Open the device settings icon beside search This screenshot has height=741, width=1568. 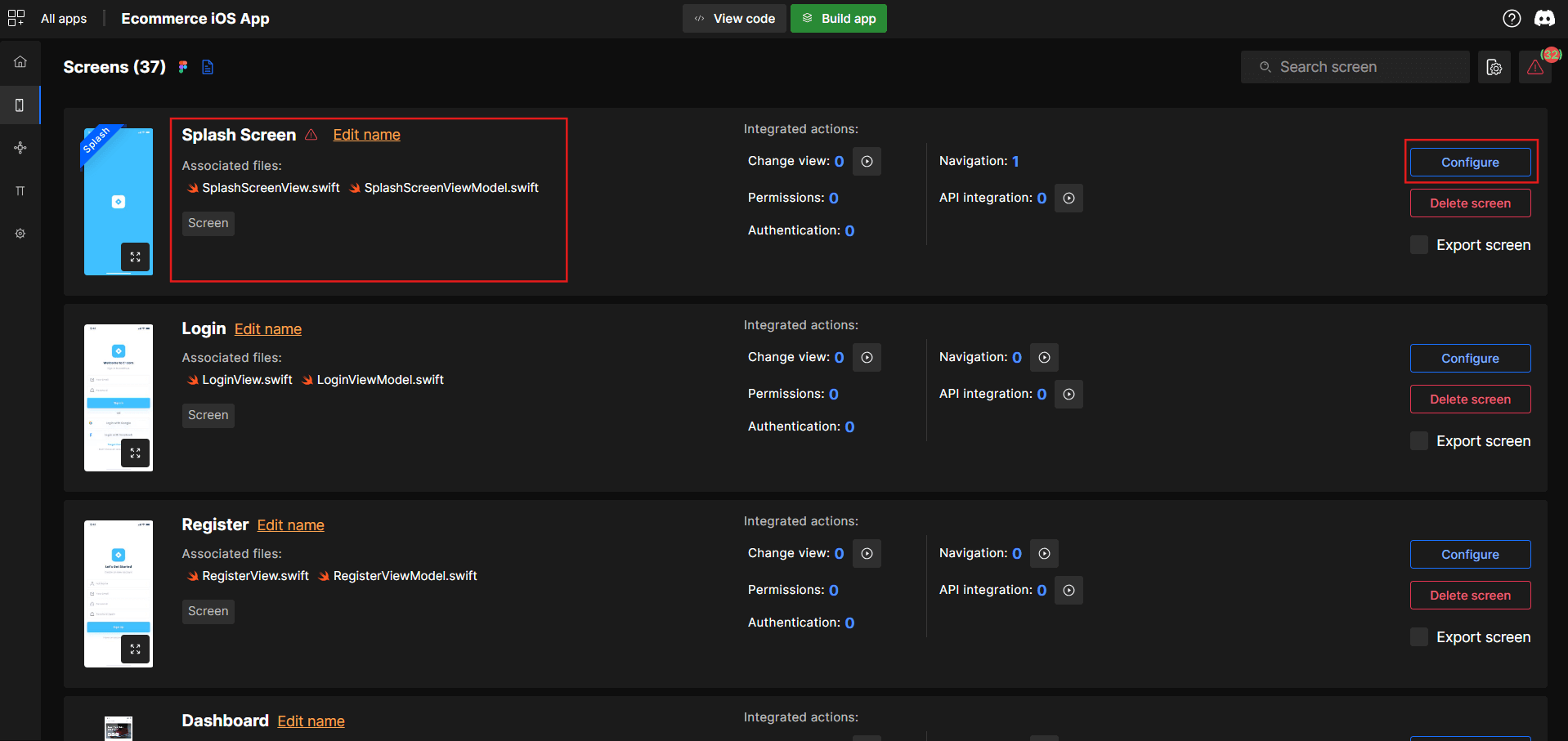point(1494,67)
